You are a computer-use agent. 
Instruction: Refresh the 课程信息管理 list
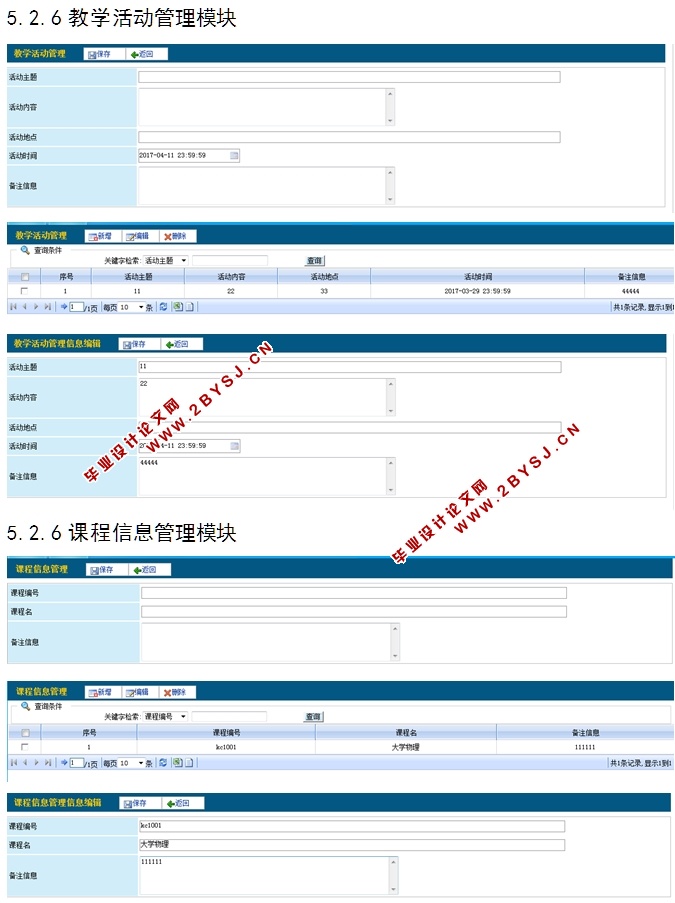pyautogui.click(x=164, y=762)
